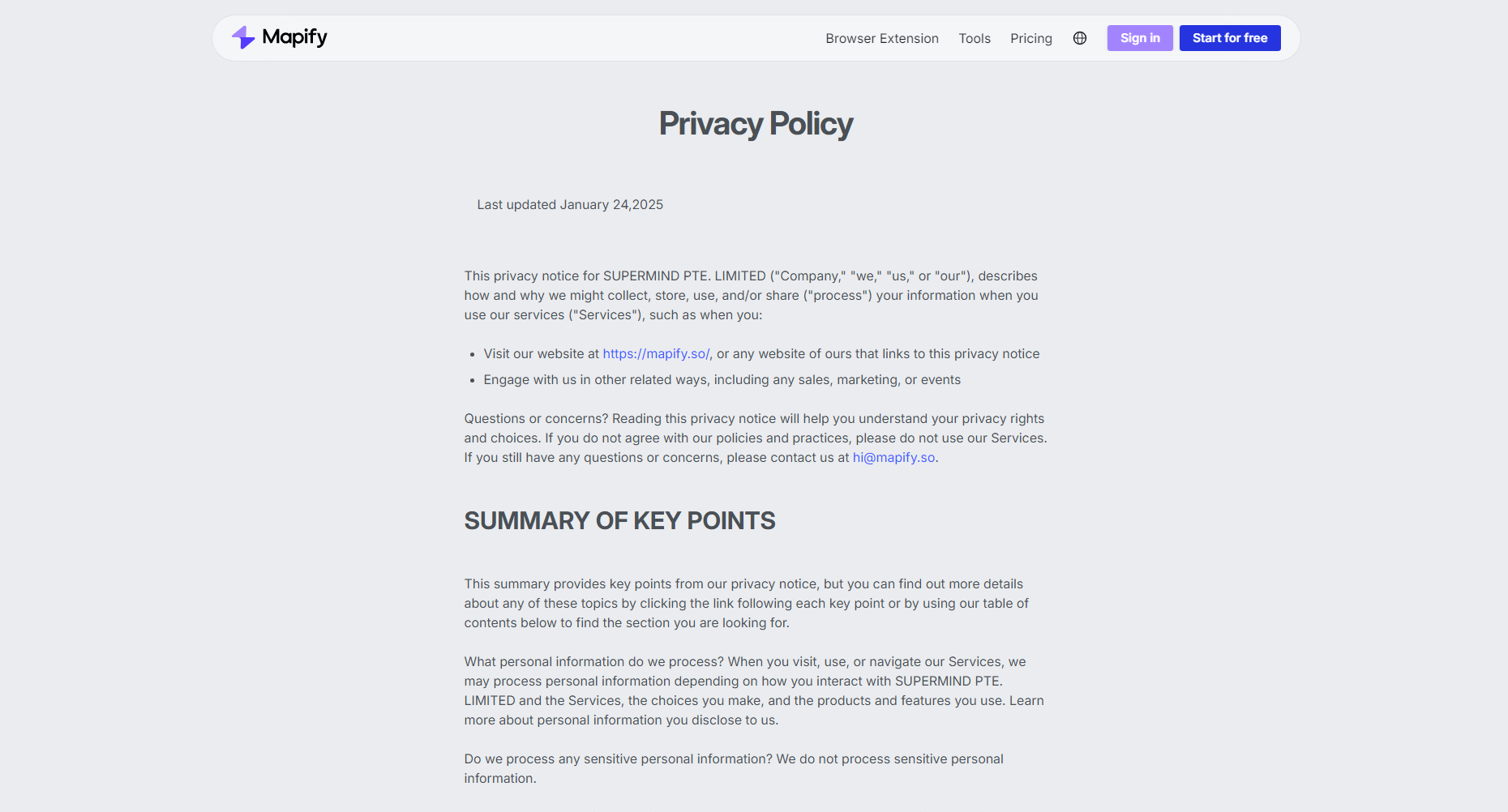The height and width of the screenshot is (812, 1508).
Task: Click the 'Engage with us' bullet point
Action: pos(722,380)
